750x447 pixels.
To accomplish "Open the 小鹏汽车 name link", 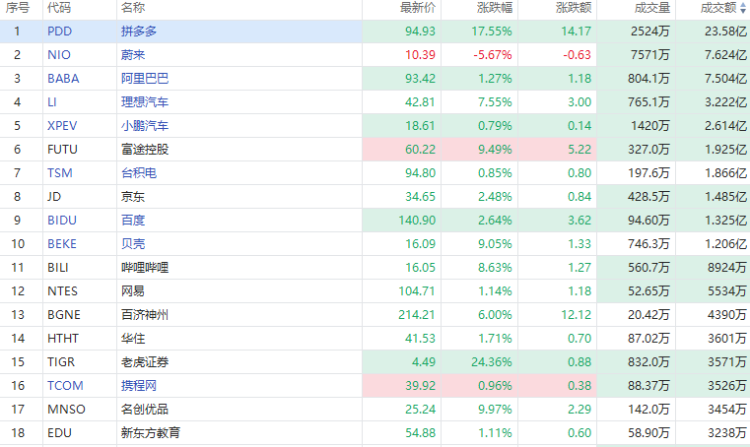I will click(145, 125).
